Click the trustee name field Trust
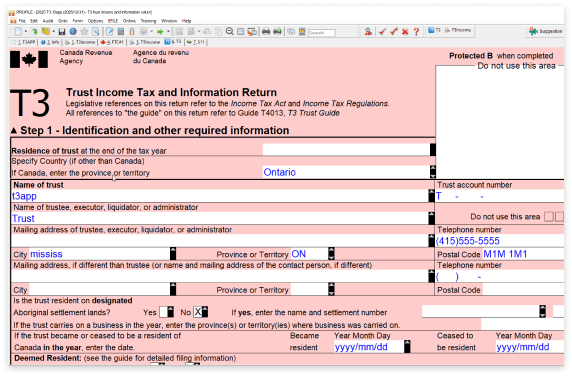The height and width of the screenshot is (376, 572). pos(219,218)
